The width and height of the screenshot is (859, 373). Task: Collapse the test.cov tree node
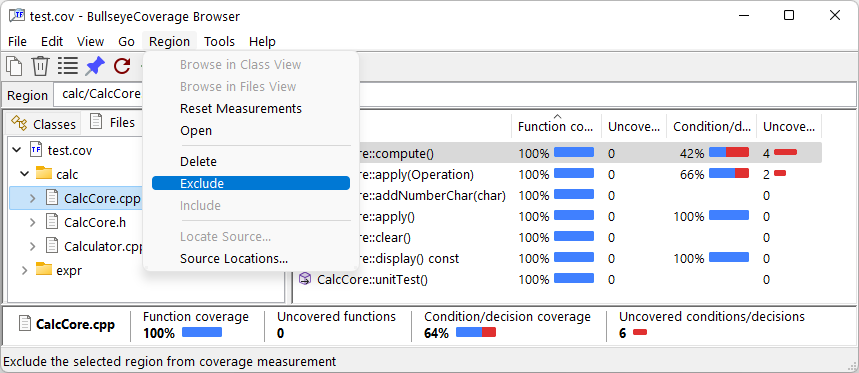[17, 150]
